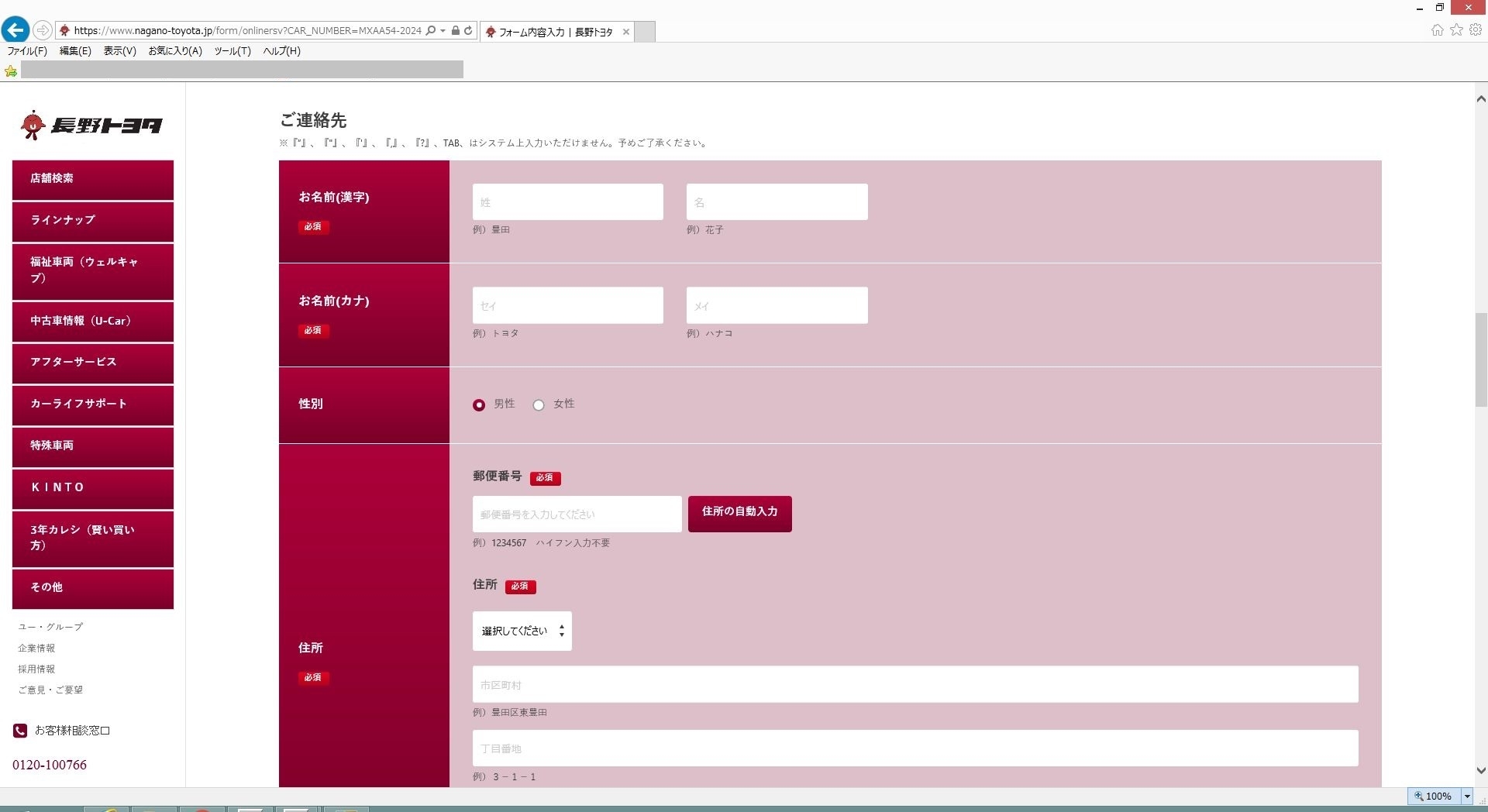This screenshot has height=812, width=1488.
Task: Open the zoom level dropdown arrow
Action: [x=1467, y=796]
